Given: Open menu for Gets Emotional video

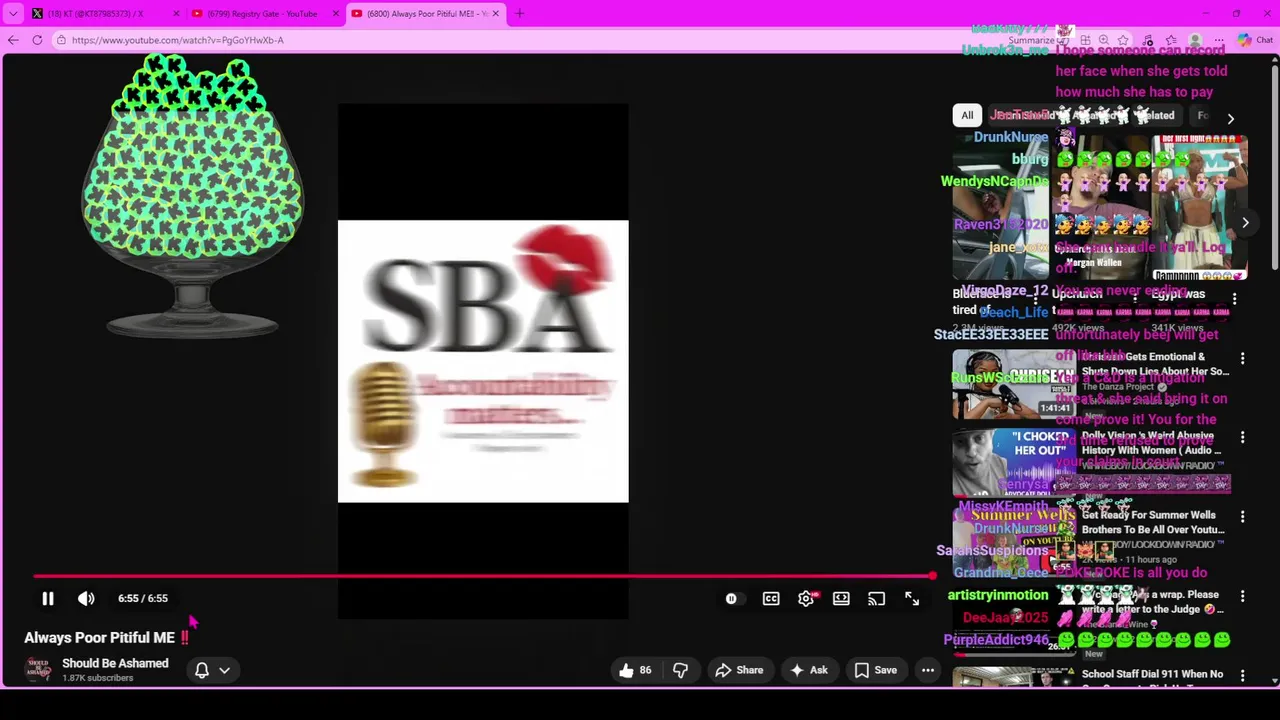Looking at the screenshot, I should coord(1242,358).
